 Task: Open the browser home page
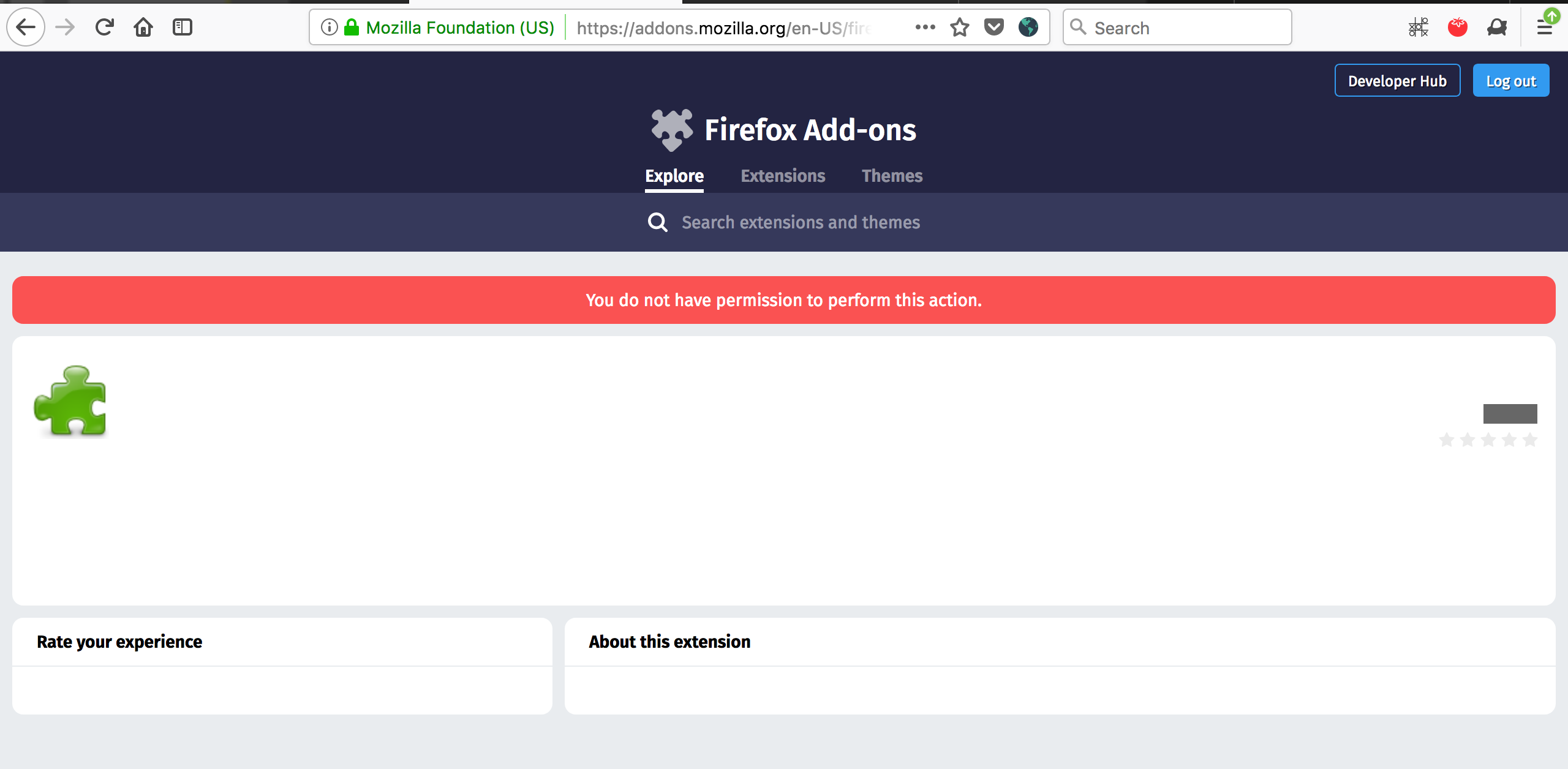coord(143,27)
